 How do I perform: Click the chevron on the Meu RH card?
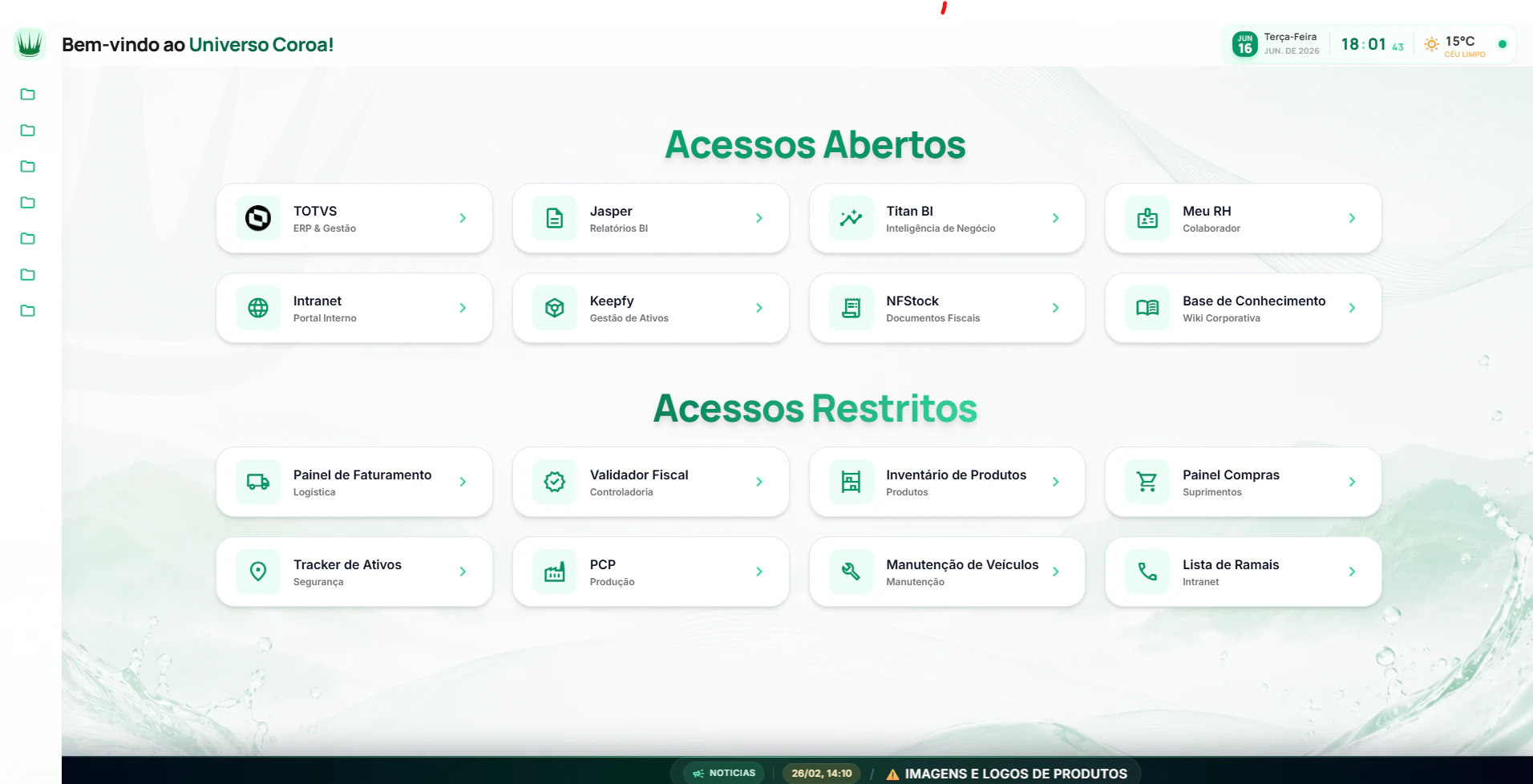[1352, 218]
